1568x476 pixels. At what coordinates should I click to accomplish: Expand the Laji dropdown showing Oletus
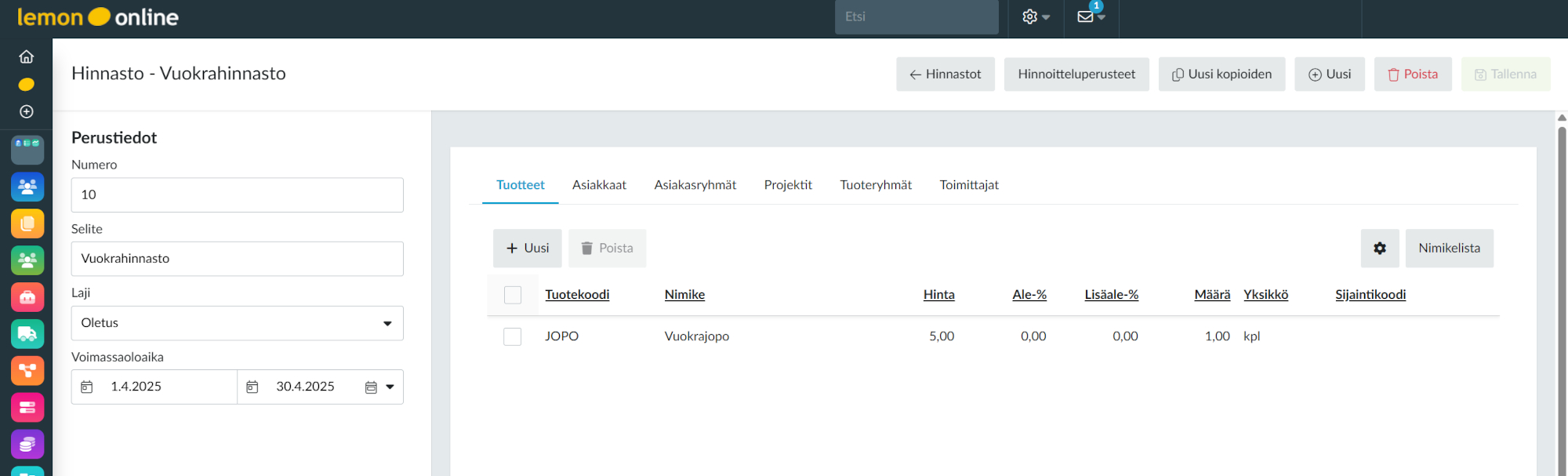tap(237, 323)
